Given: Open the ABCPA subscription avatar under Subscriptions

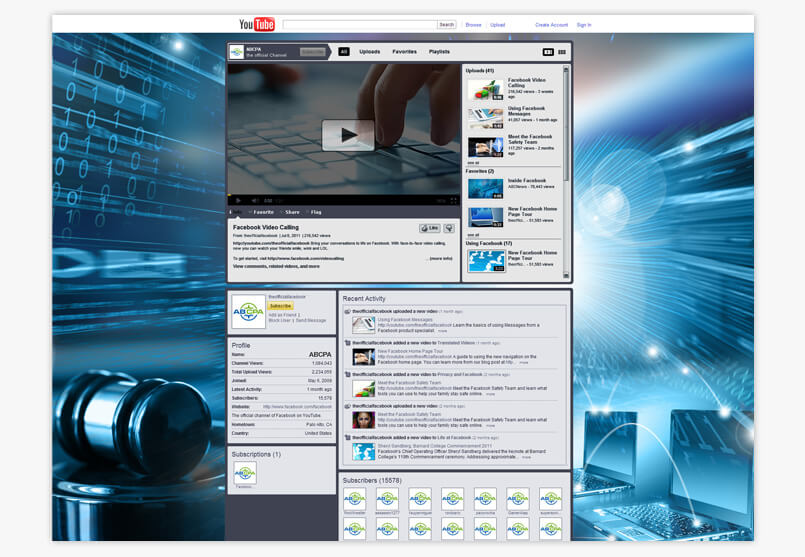Looking at the screenshot, I should tap(245, 472).
